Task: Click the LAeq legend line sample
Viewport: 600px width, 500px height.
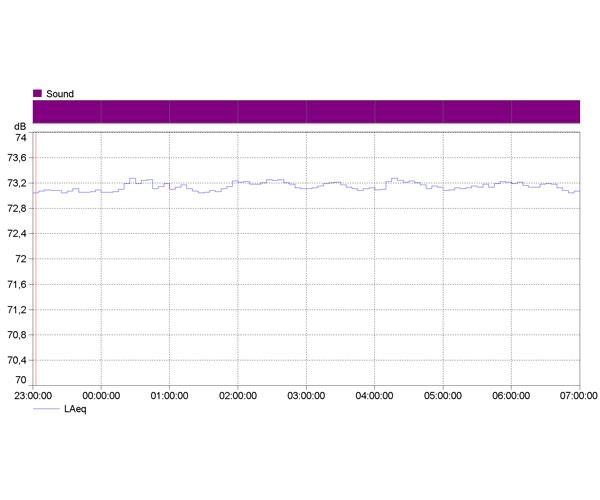Action: [x=45, y=410]
